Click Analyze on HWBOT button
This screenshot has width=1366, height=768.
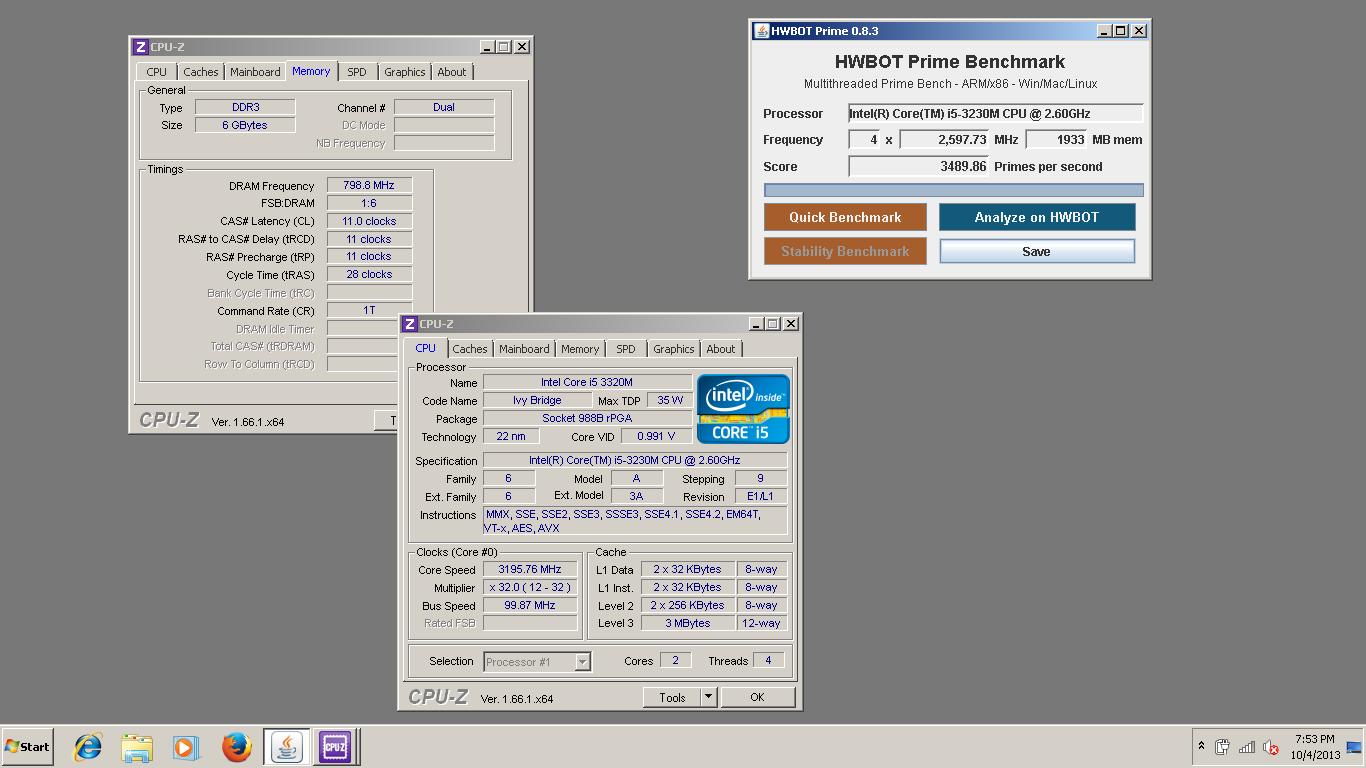click(1037, 217)
